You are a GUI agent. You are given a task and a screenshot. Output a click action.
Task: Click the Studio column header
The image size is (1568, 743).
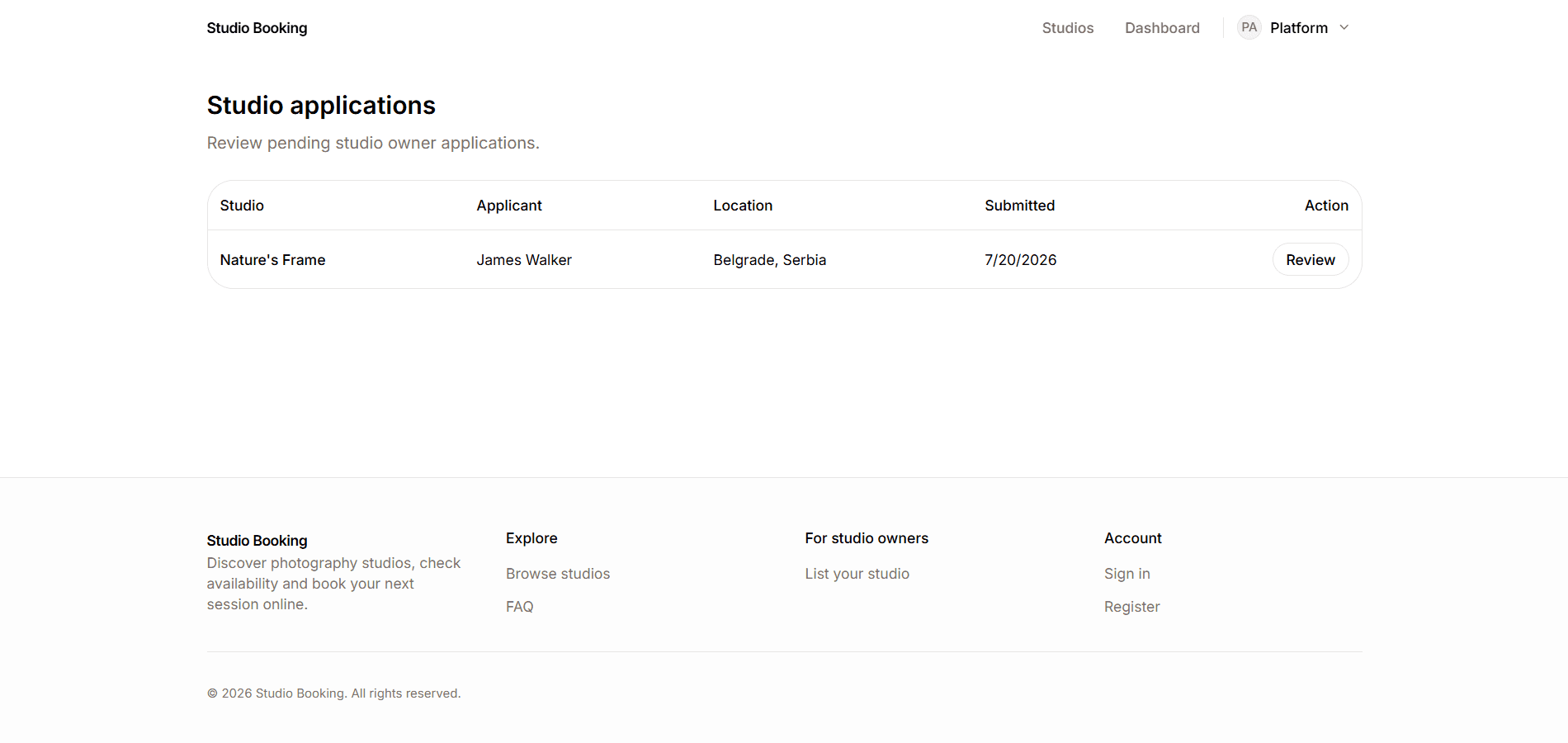click(x=242, y=206)
